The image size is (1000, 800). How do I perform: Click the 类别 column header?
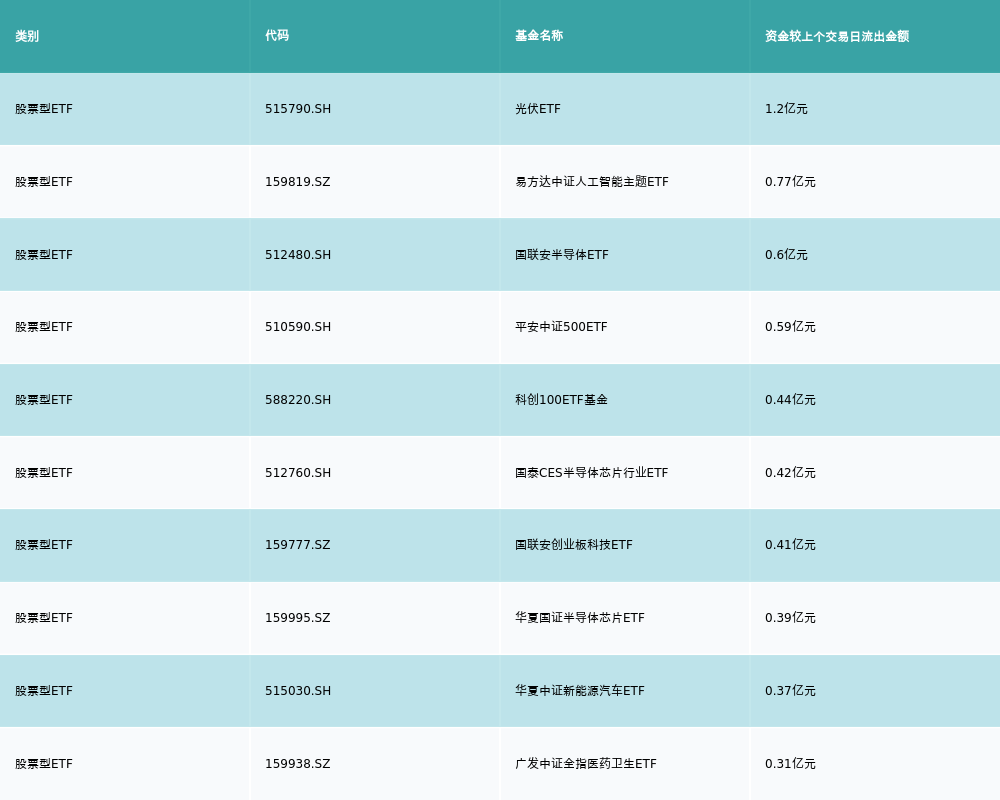click(x=27, y=36)
